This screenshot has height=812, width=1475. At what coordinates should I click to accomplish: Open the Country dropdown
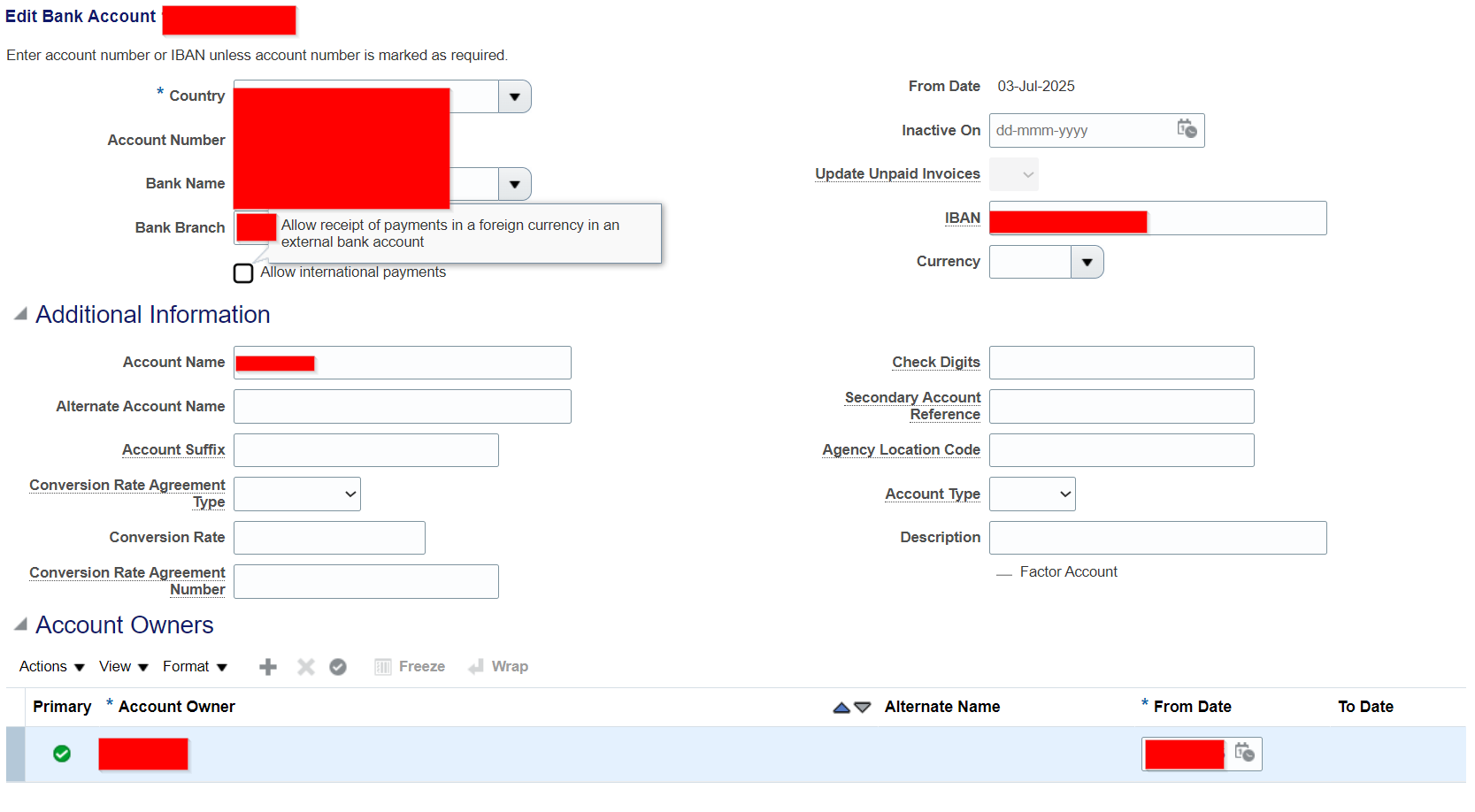[x=515, y=96]
